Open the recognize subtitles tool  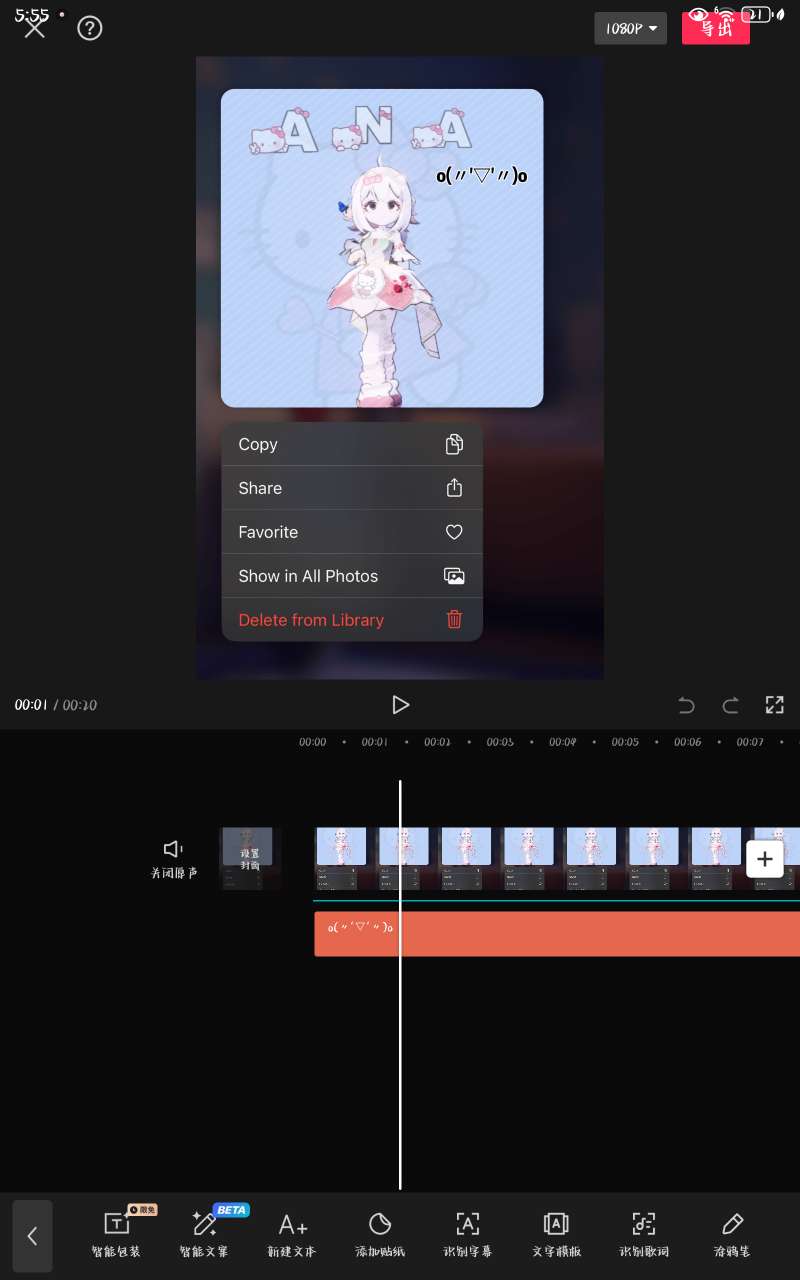(x=468, y=1234)
